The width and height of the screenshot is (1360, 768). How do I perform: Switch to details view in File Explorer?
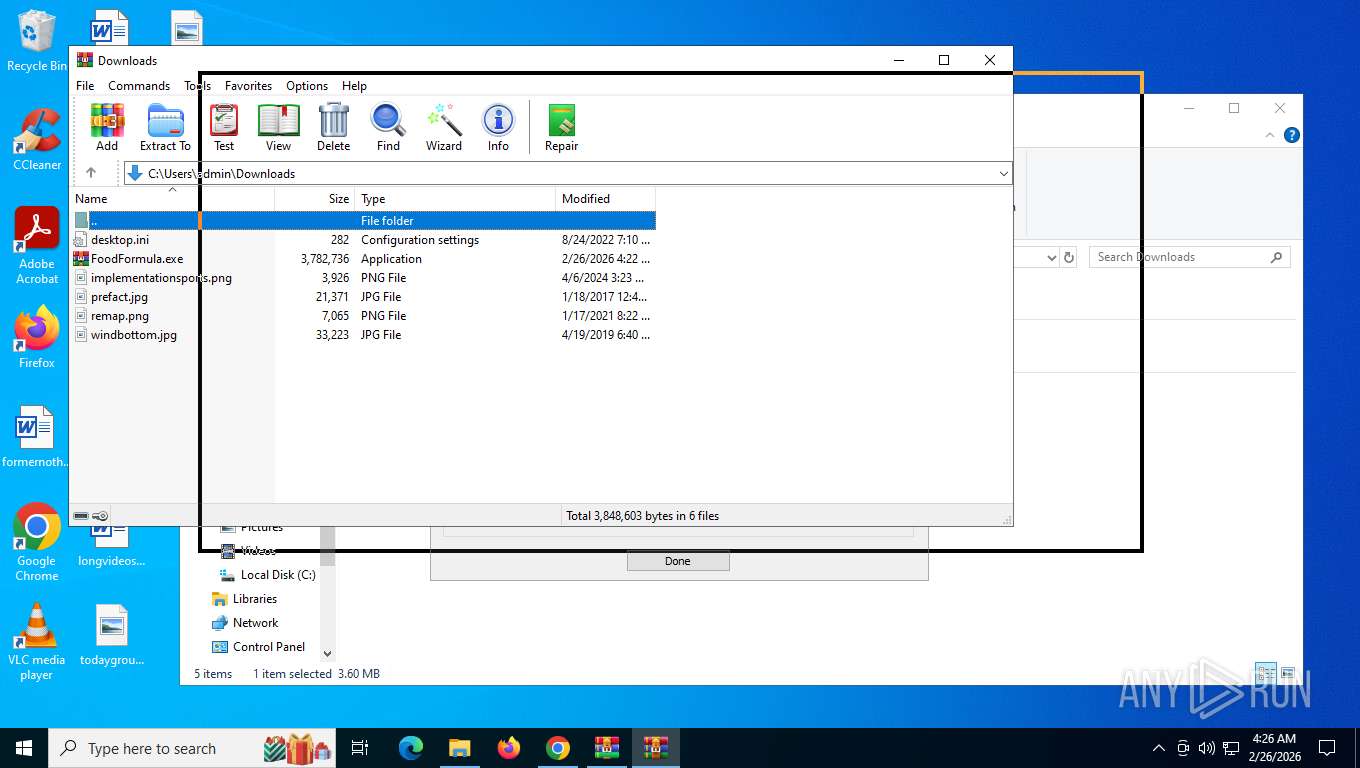[x=1266, y=673]
